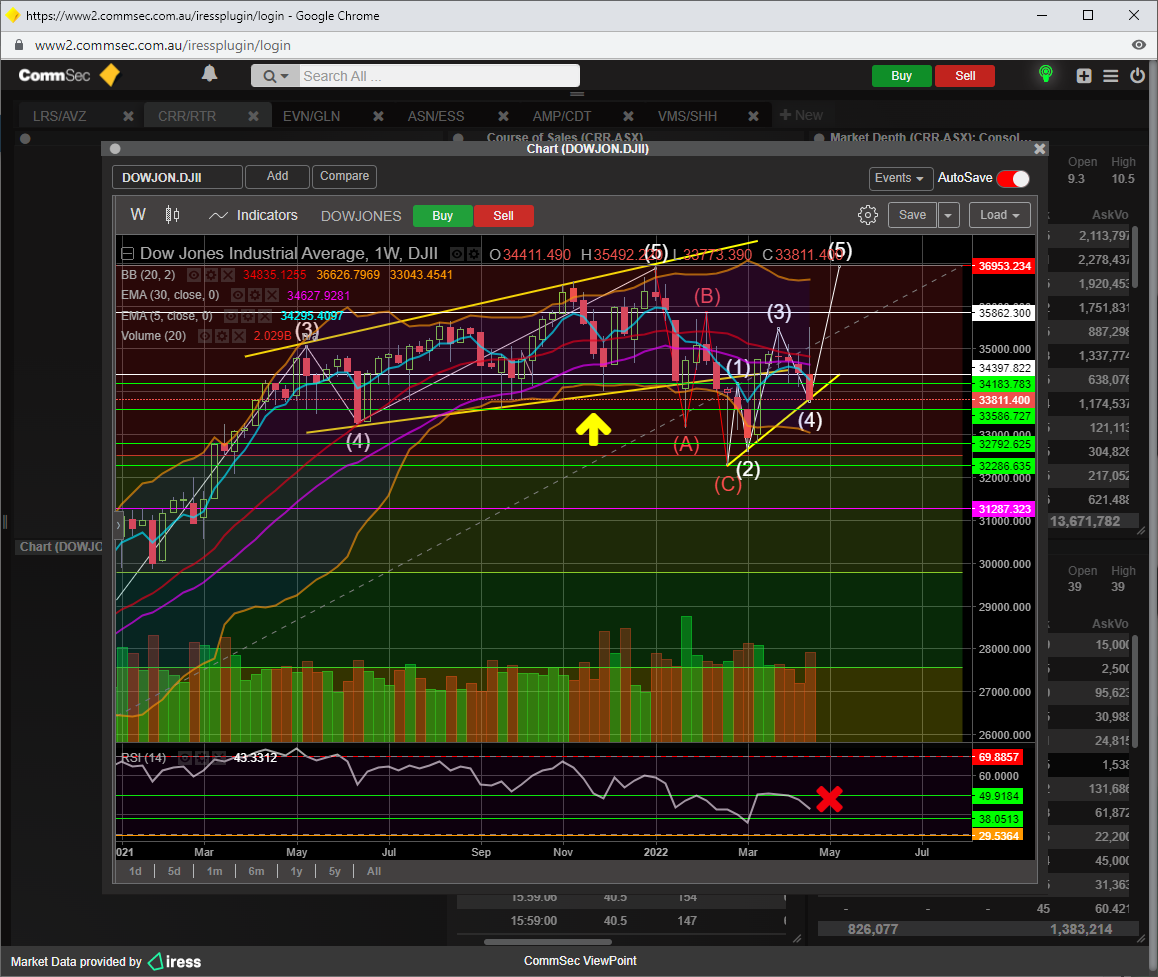Screen dimensions: 1158x977
Task: Switch to the EVN/GLN tab
Action: 312,116
